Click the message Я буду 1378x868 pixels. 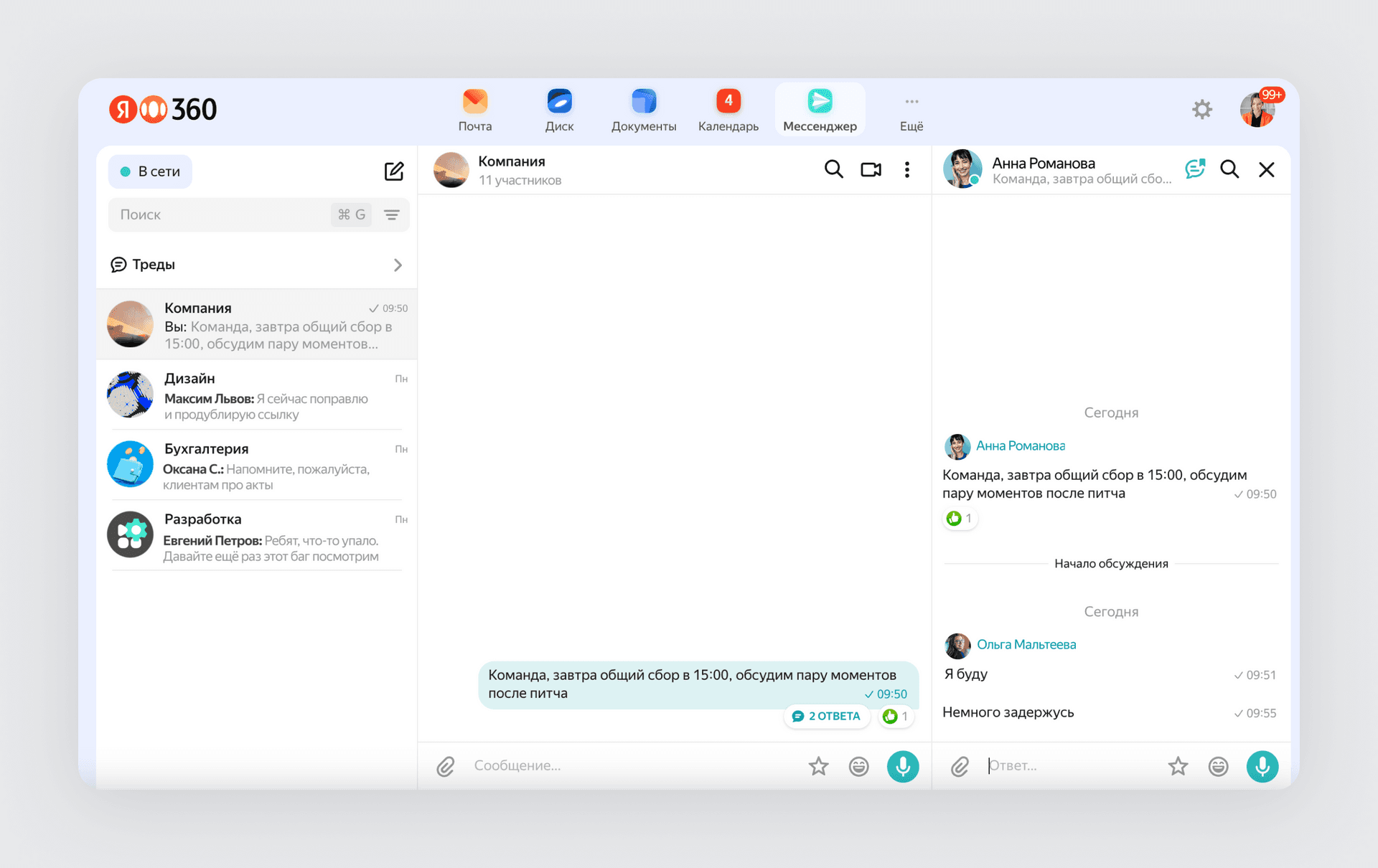(x=966, y=674)
